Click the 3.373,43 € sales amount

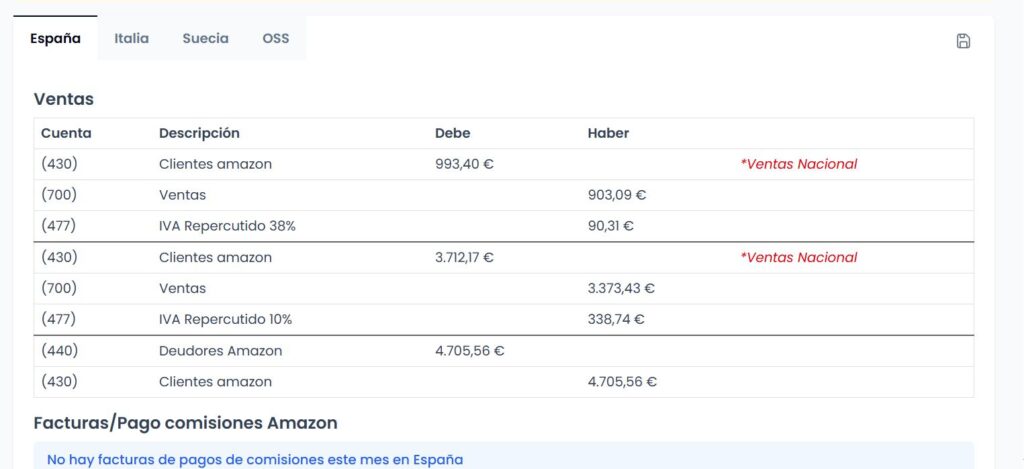pos(621,288)
